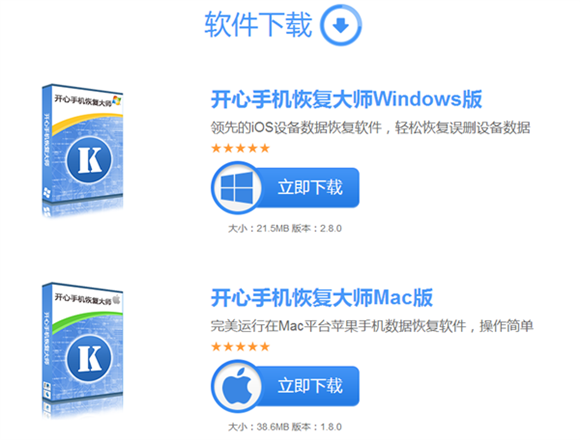Click the K logo on Mac product box
This screenshot has width=580, height=440.
tap(89, 359)
